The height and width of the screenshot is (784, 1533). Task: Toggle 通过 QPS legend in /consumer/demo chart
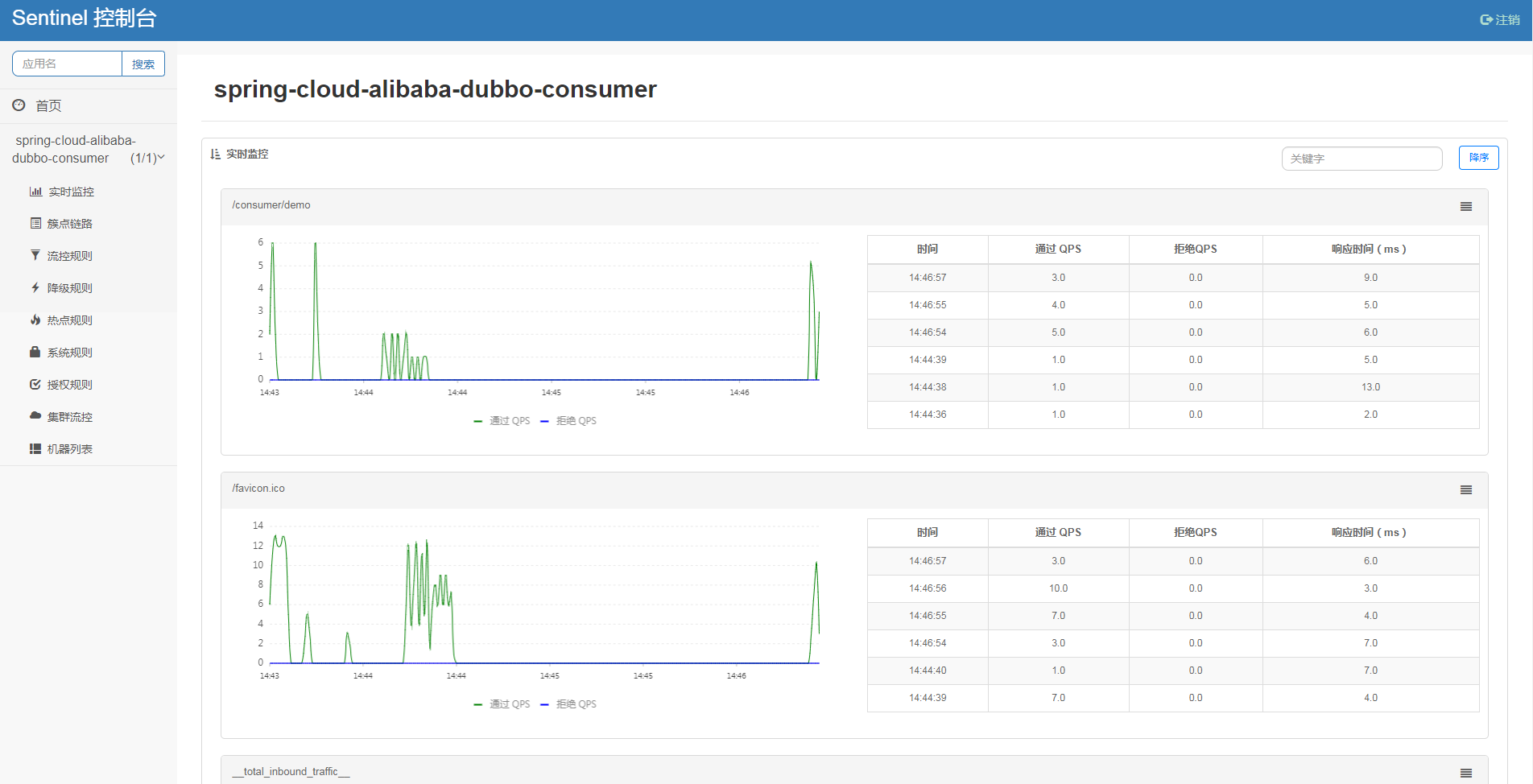coord(502,421)
